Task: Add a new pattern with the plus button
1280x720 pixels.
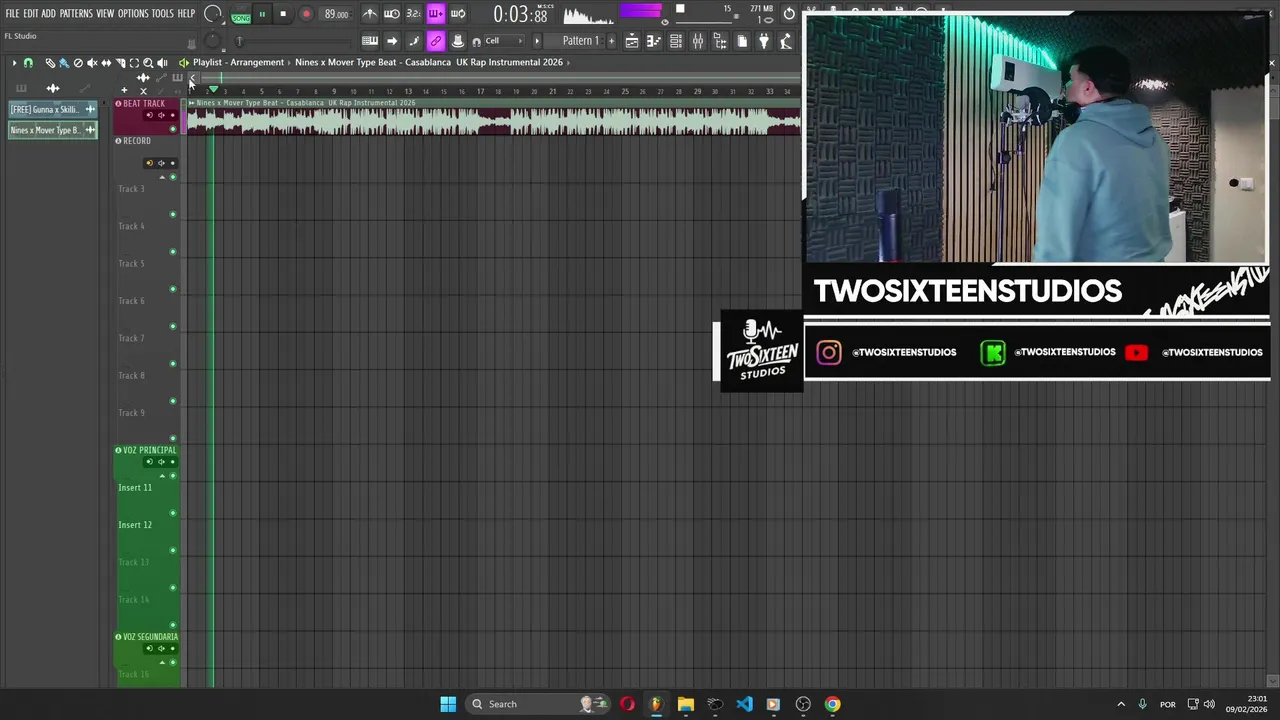Action: point(610,41)
